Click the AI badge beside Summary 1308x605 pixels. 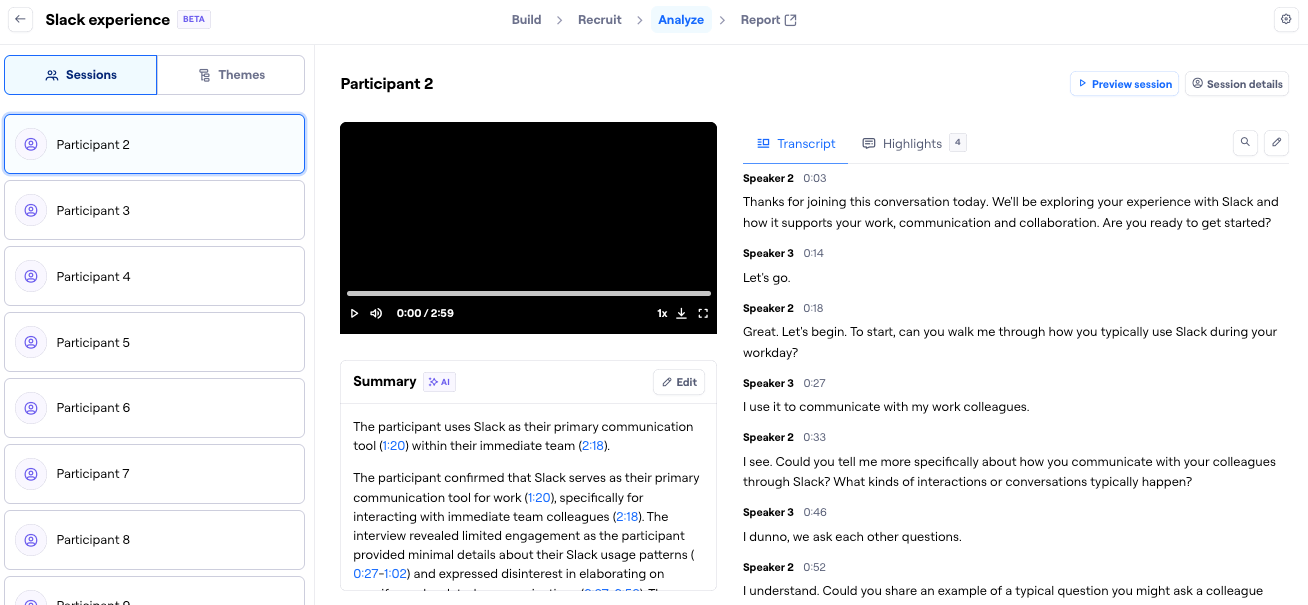click(x=439, y=382)
